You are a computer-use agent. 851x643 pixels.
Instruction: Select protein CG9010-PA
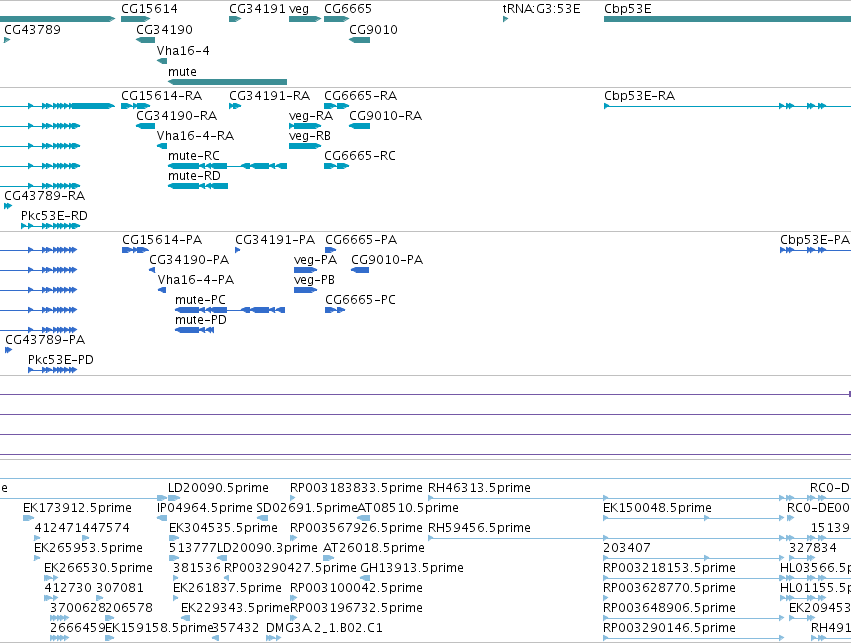(x=387, y=260)
